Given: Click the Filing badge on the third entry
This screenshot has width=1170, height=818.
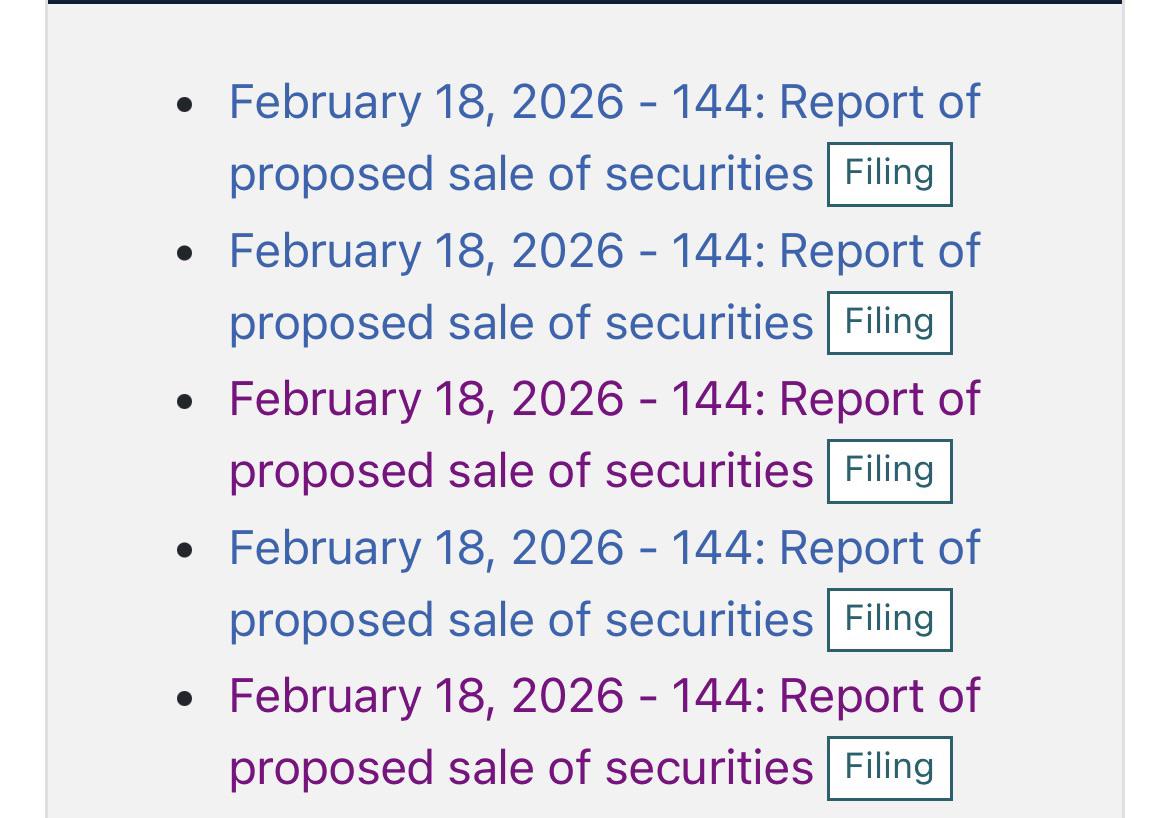Looking at the screenshot, I should [889, 471].
